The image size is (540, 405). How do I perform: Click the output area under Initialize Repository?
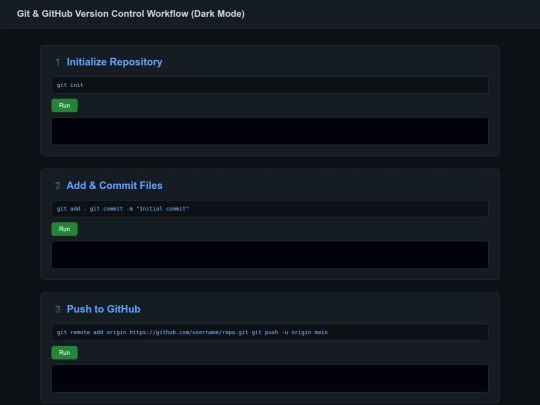[270, 131]
